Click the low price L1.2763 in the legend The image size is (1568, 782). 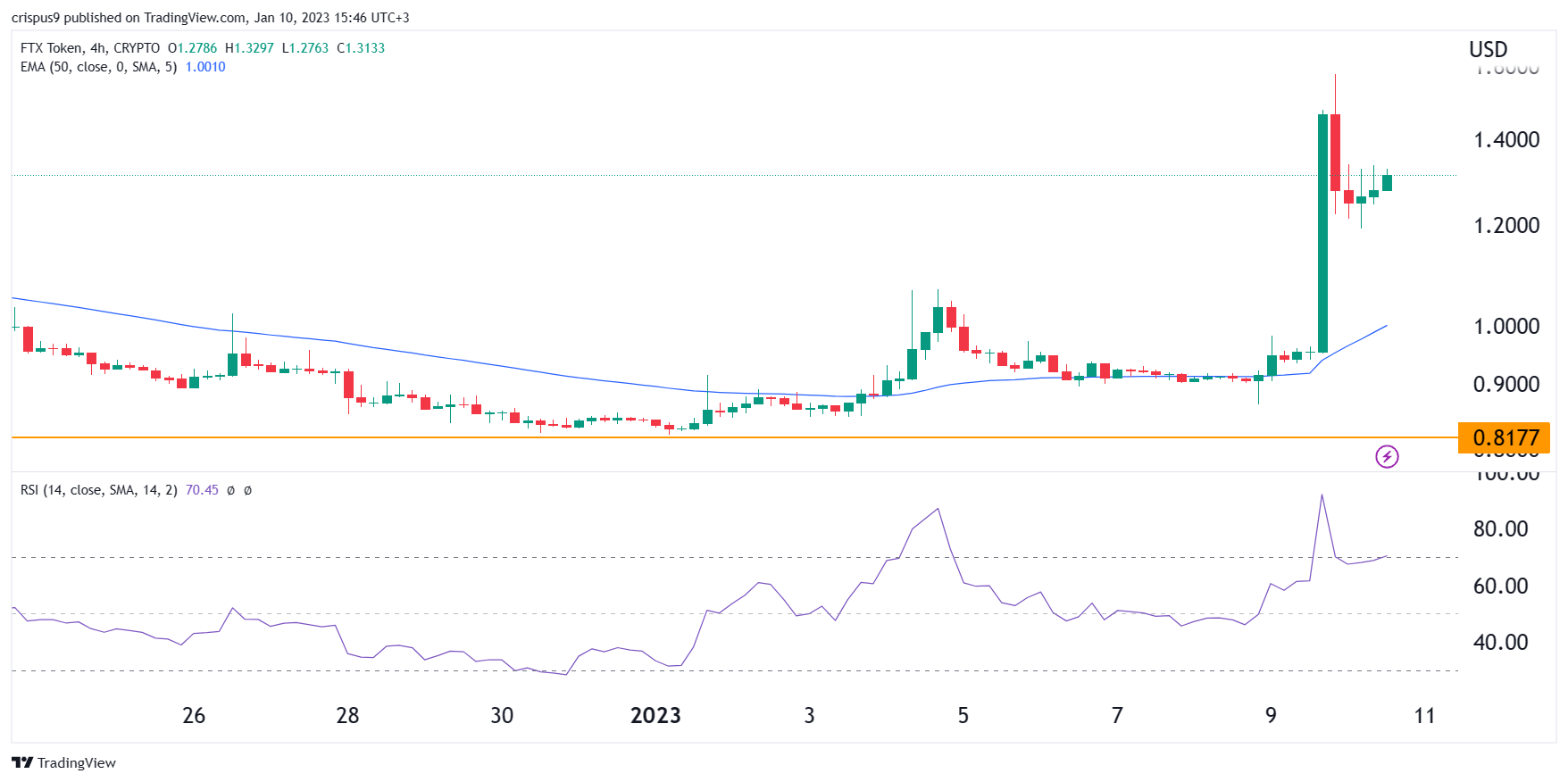pyautogui.click(x=305, y=48)
